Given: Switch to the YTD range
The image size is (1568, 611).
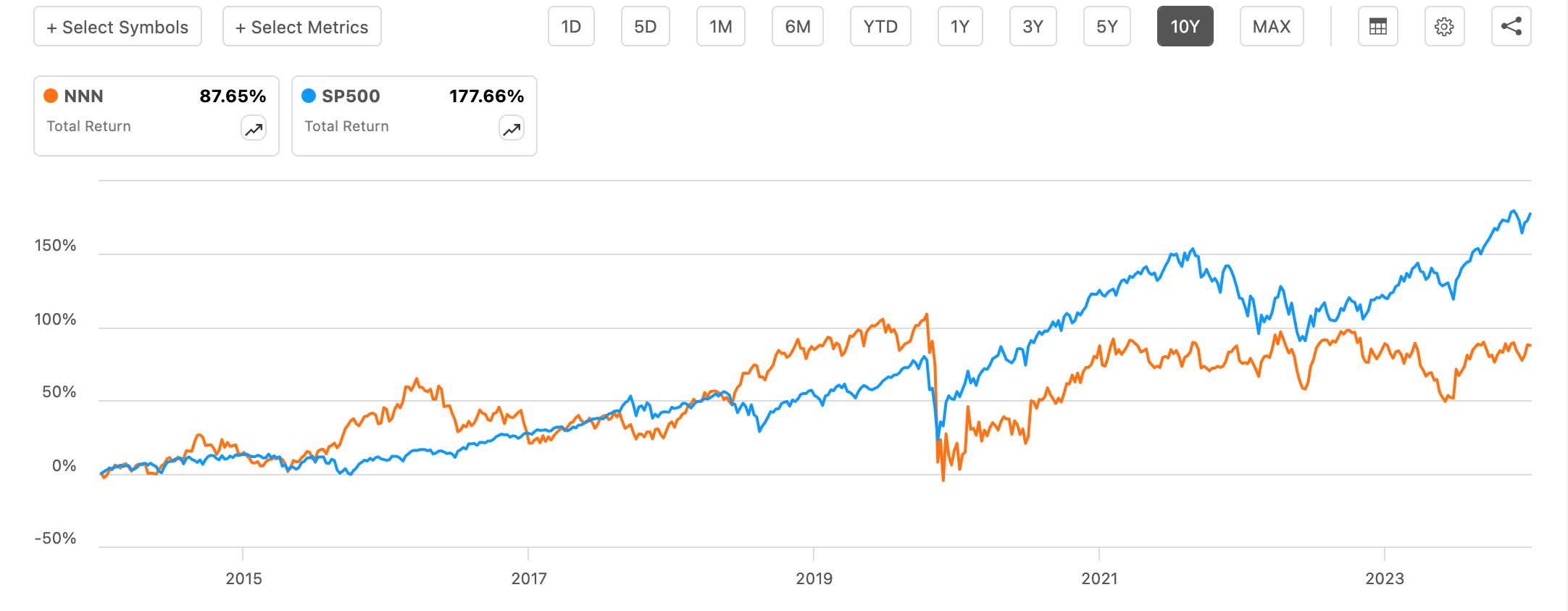Looking at the screenshot, I should point(880,25).
